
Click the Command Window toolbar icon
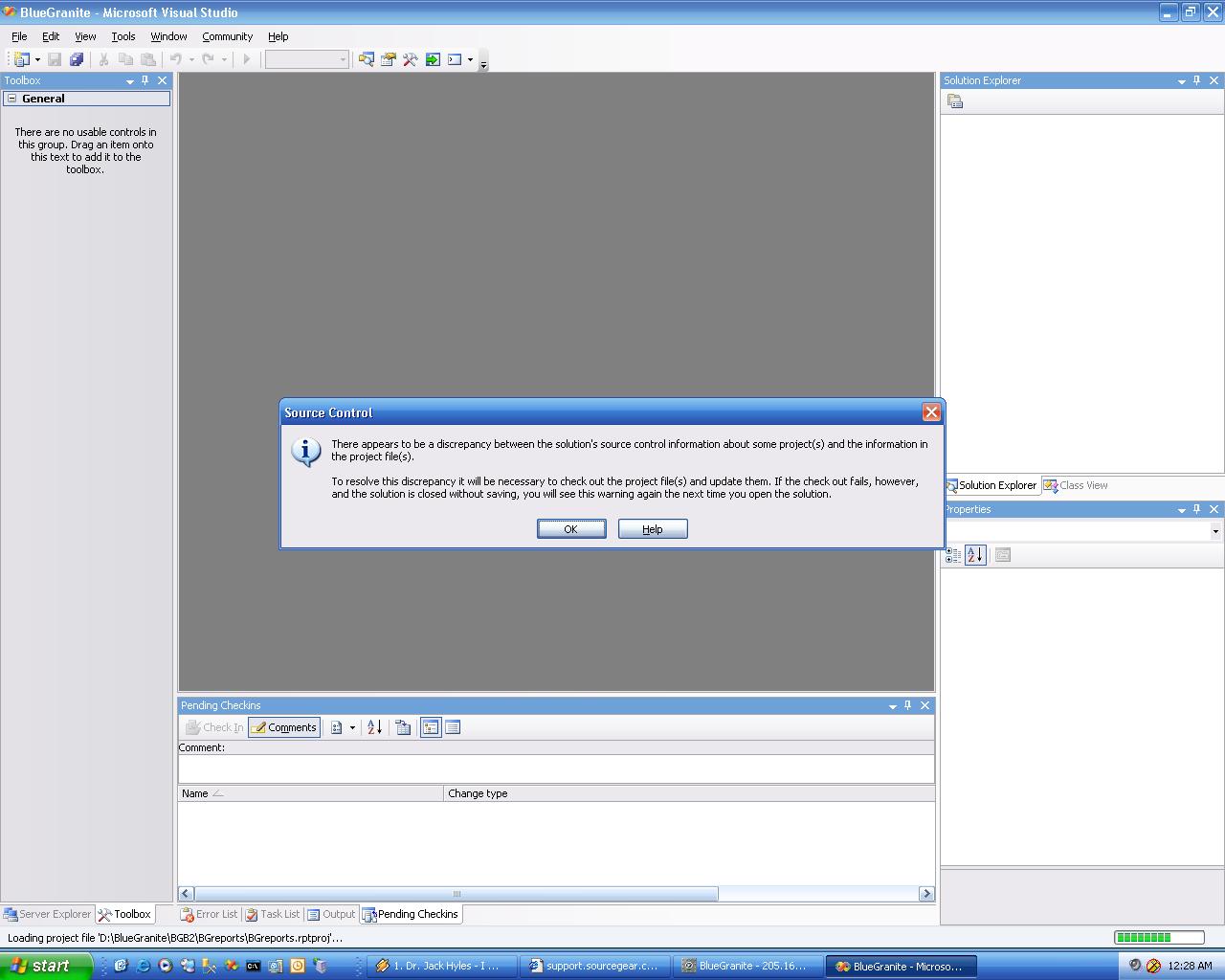[x=455, y=59]
